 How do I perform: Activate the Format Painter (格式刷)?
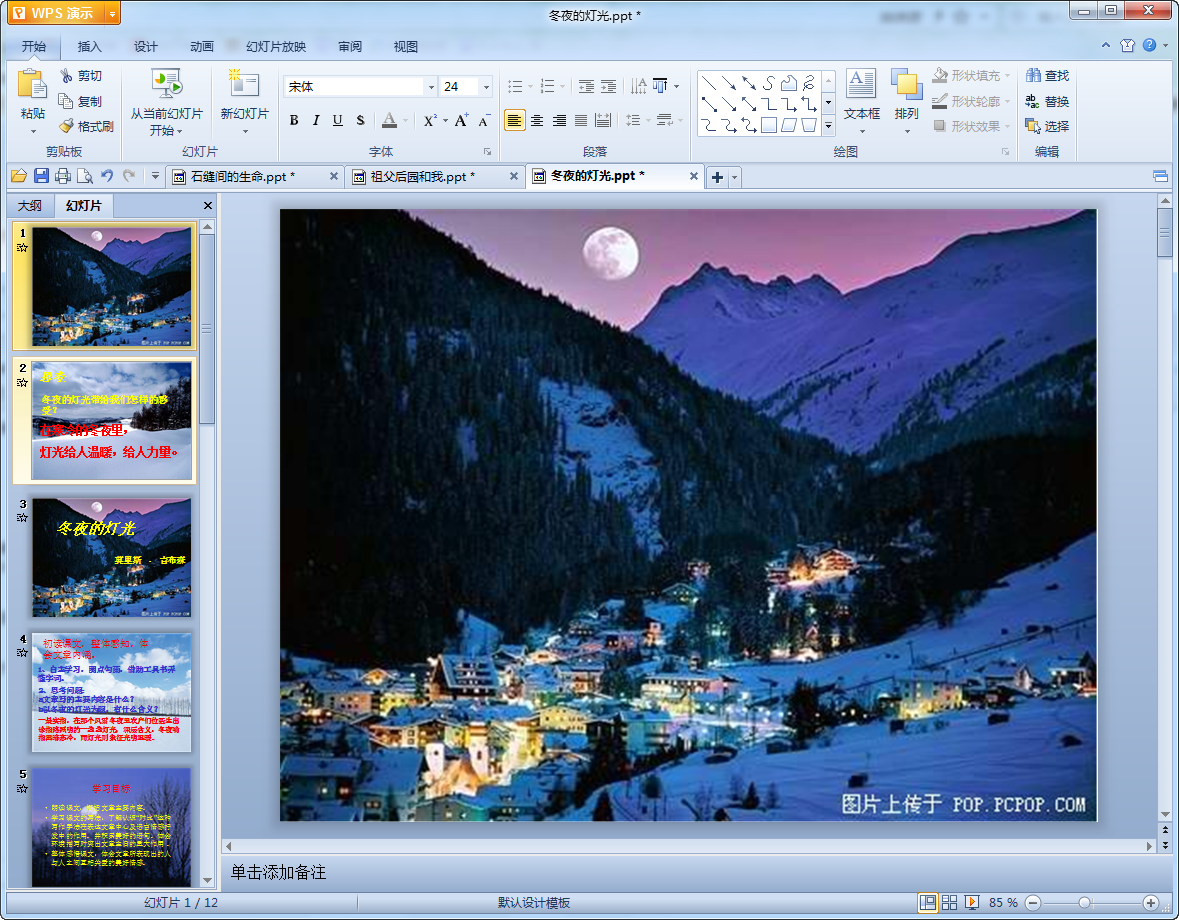(x=86, y=126)
